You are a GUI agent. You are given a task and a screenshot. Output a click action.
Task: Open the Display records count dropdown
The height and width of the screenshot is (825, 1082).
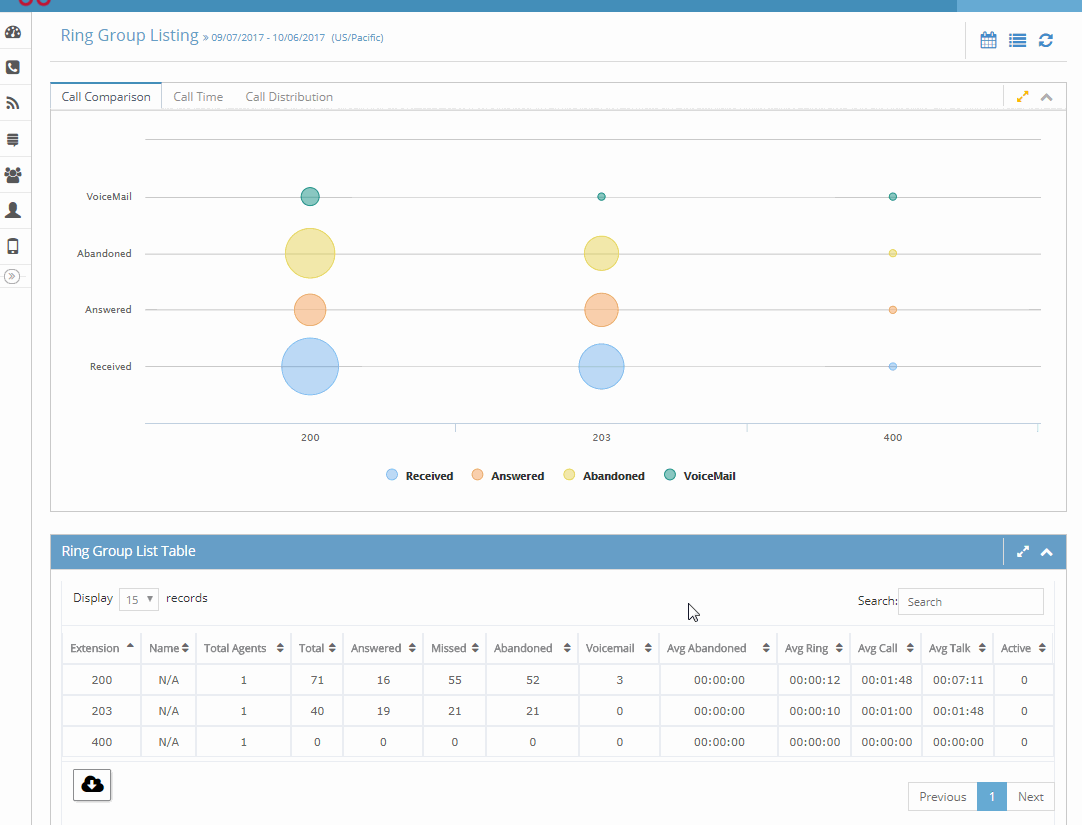tap(139, 599)
